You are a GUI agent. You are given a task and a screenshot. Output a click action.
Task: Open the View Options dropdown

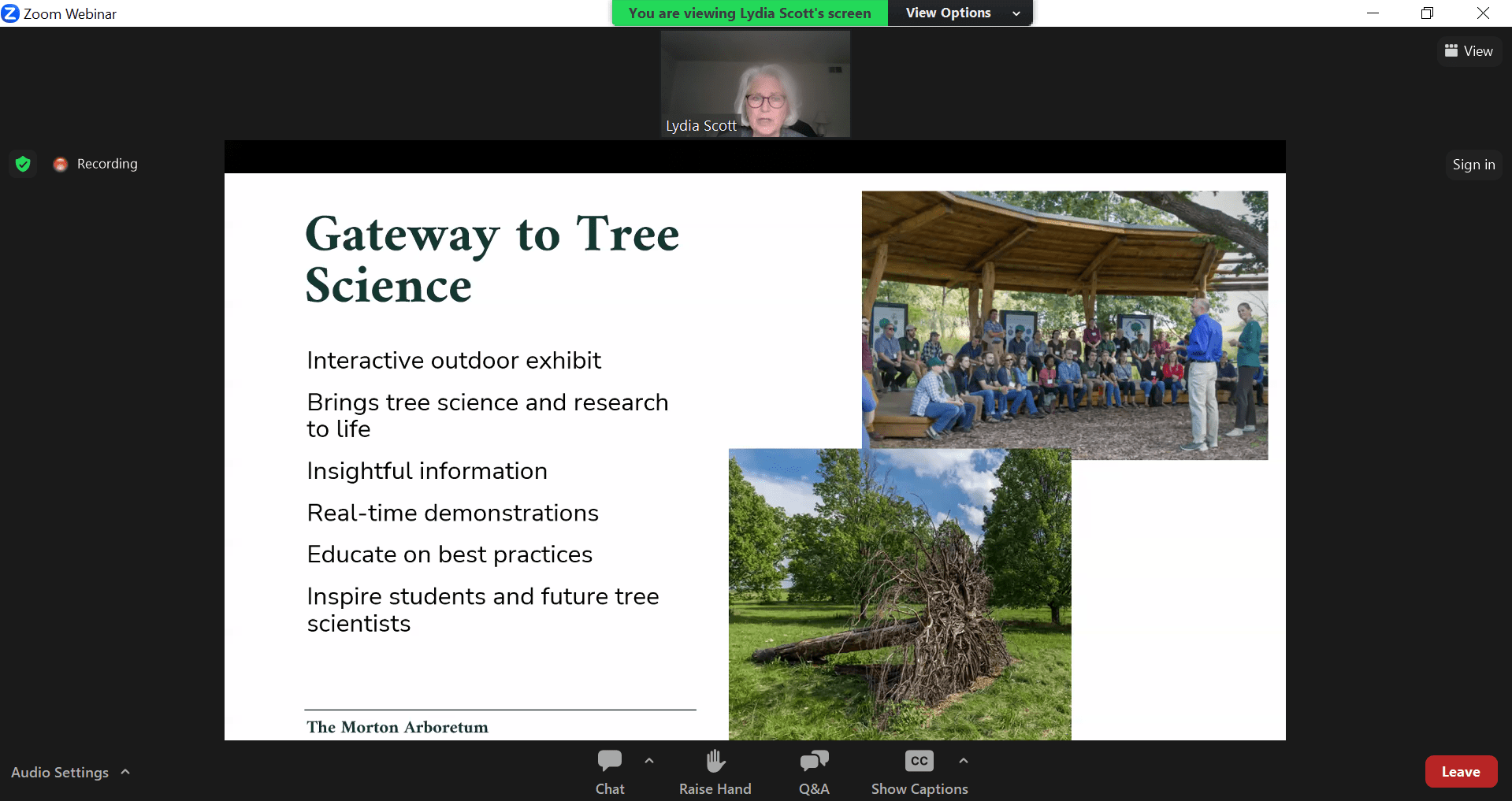(960, 13)
